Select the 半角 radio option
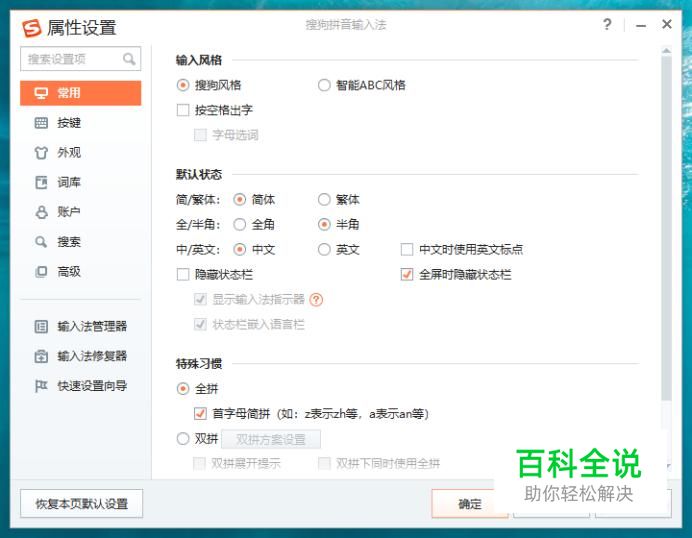The image size is (692, 538). 324,225
